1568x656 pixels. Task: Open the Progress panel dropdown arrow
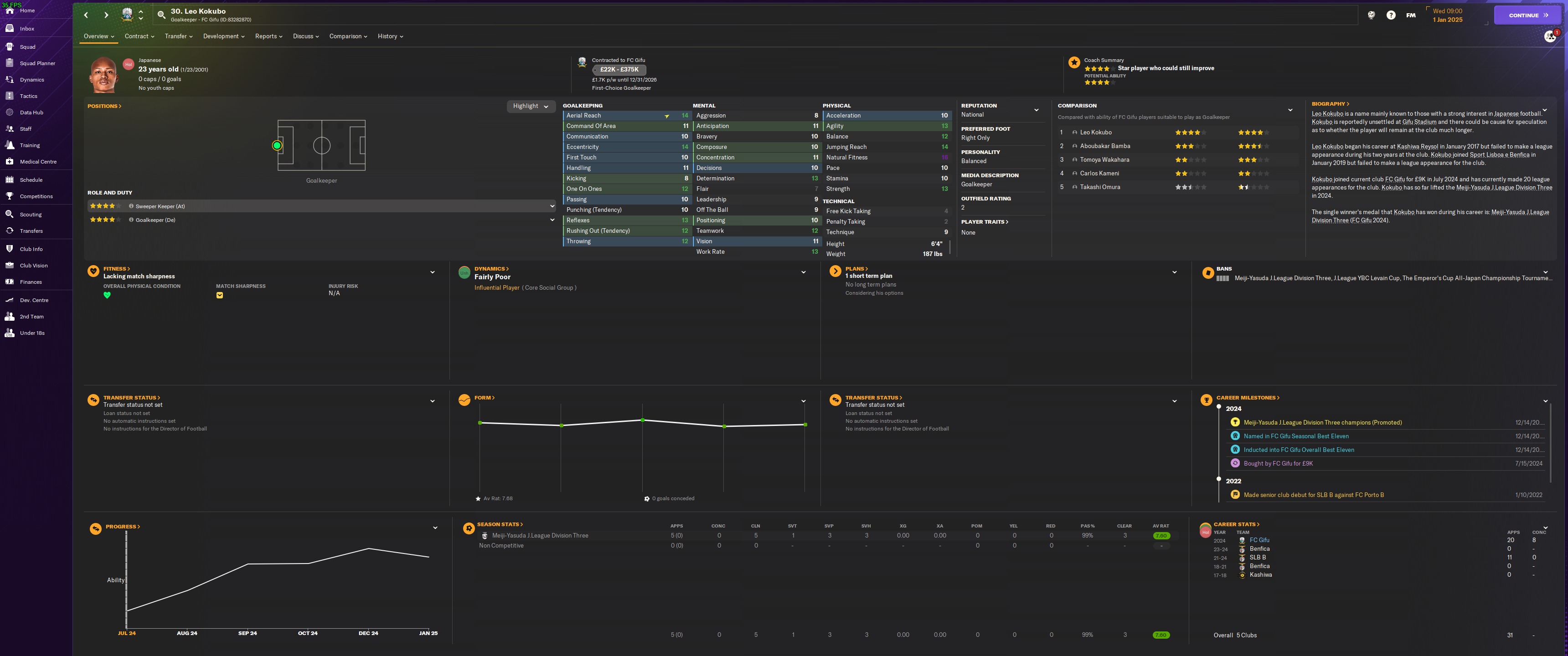click(x=434, y=528)
